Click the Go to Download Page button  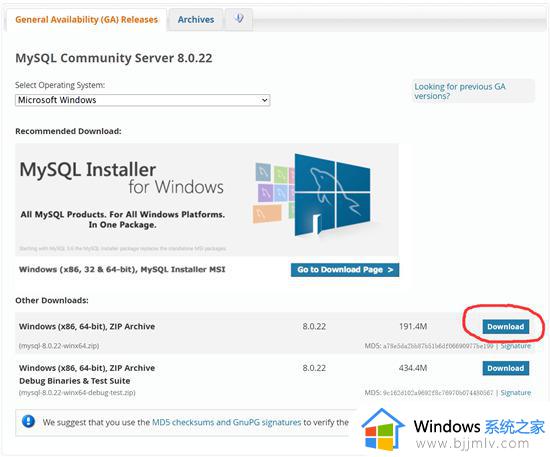click(x=345, y=270)
